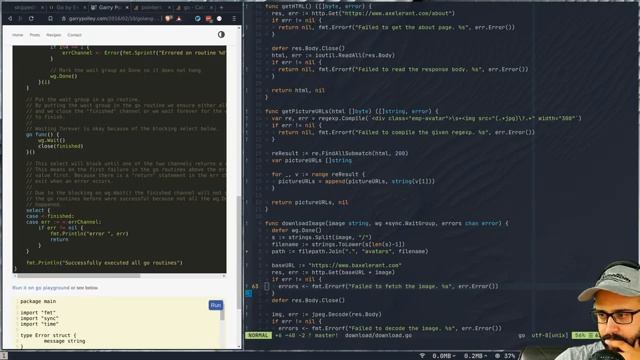Click 'func downloadImage' line in the editor
640x360 pixels.
387,223
